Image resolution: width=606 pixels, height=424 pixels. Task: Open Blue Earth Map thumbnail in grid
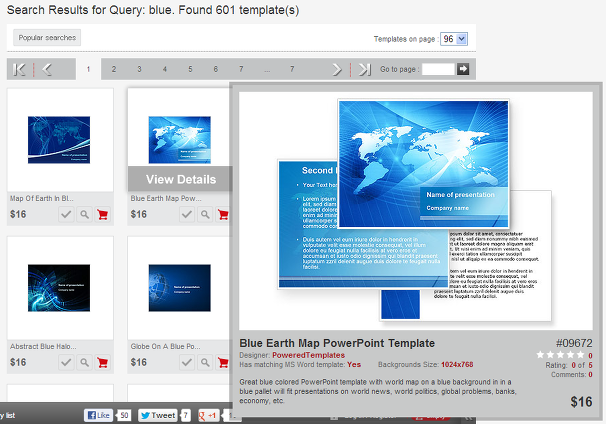pos(180,140)
